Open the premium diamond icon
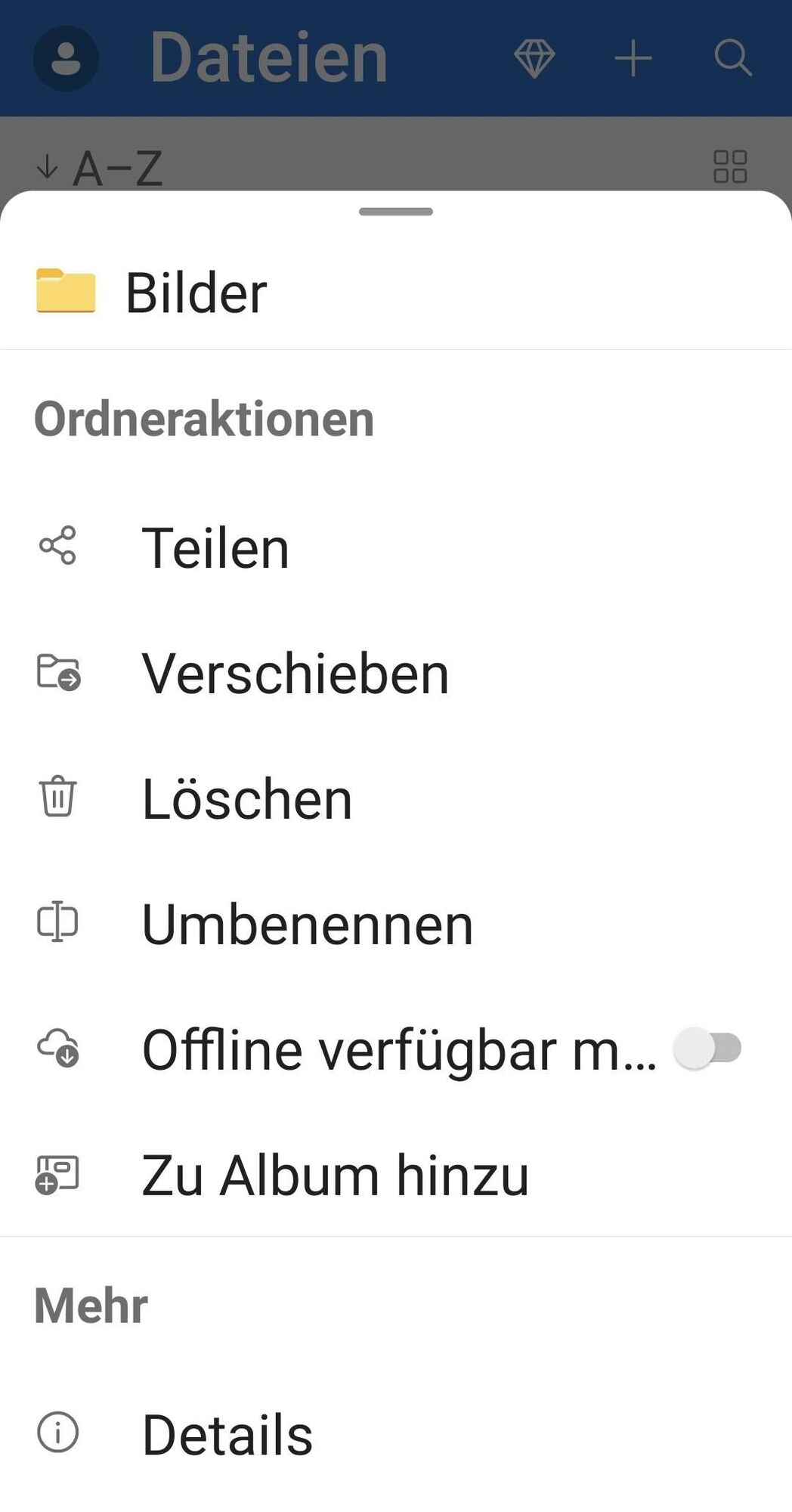 [534, 57]
